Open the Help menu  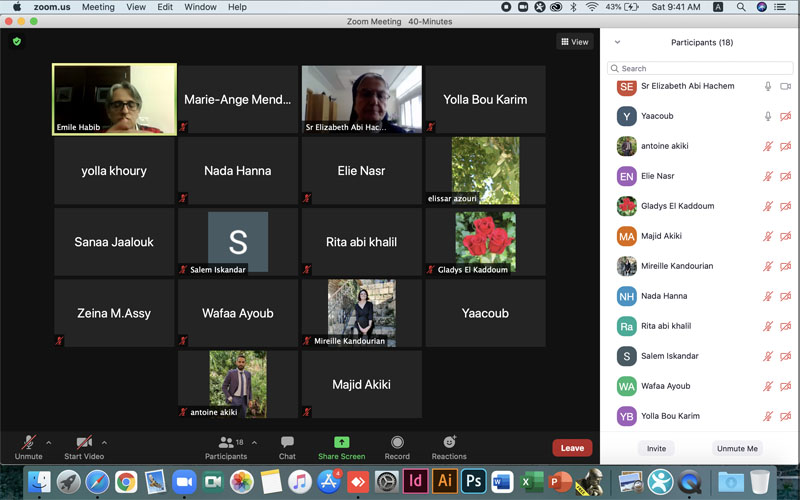coord(237,7)
